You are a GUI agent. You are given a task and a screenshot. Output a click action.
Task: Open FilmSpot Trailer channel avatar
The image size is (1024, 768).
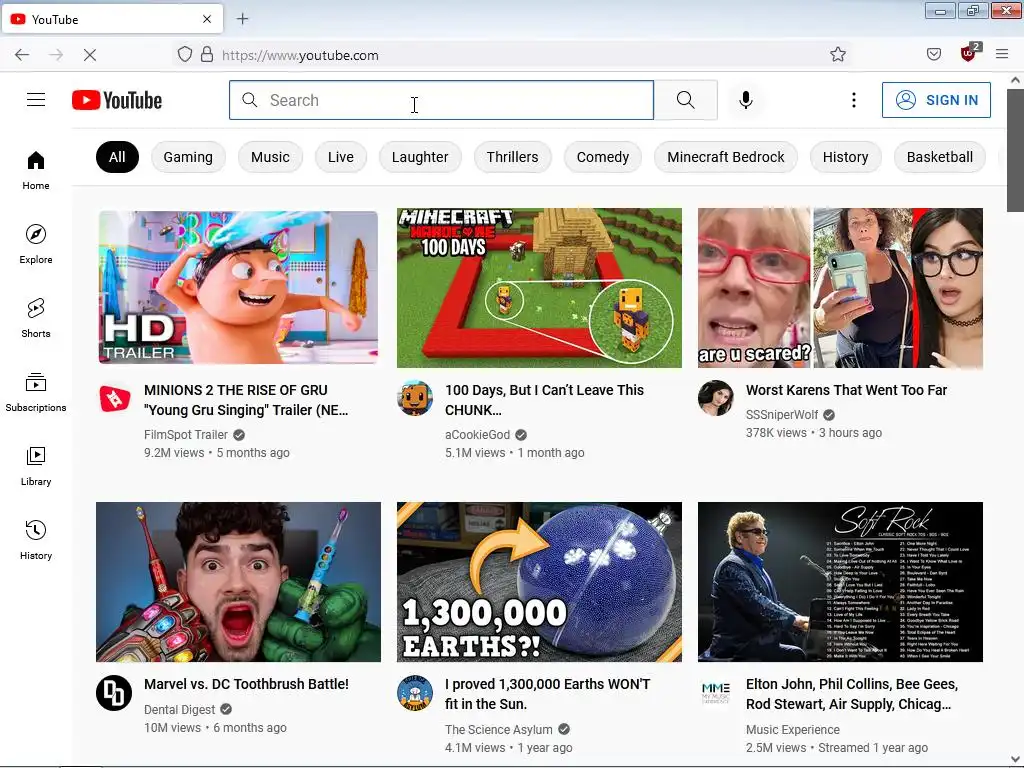pos(114,398)
